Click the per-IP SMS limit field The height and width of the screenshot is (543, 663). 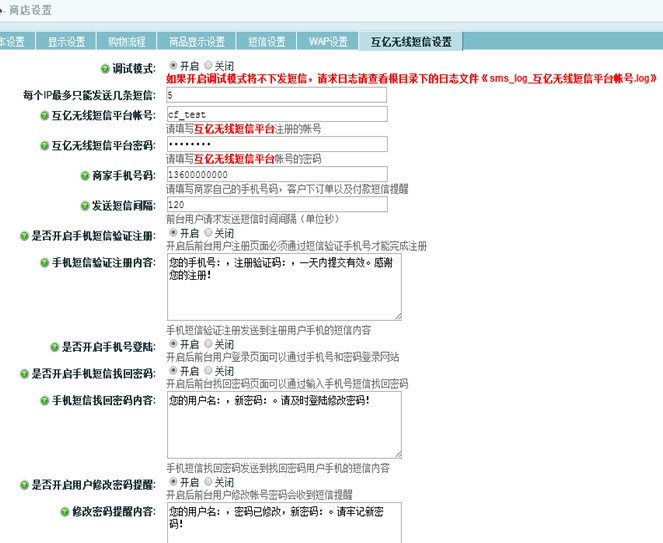tap(277, 95)
